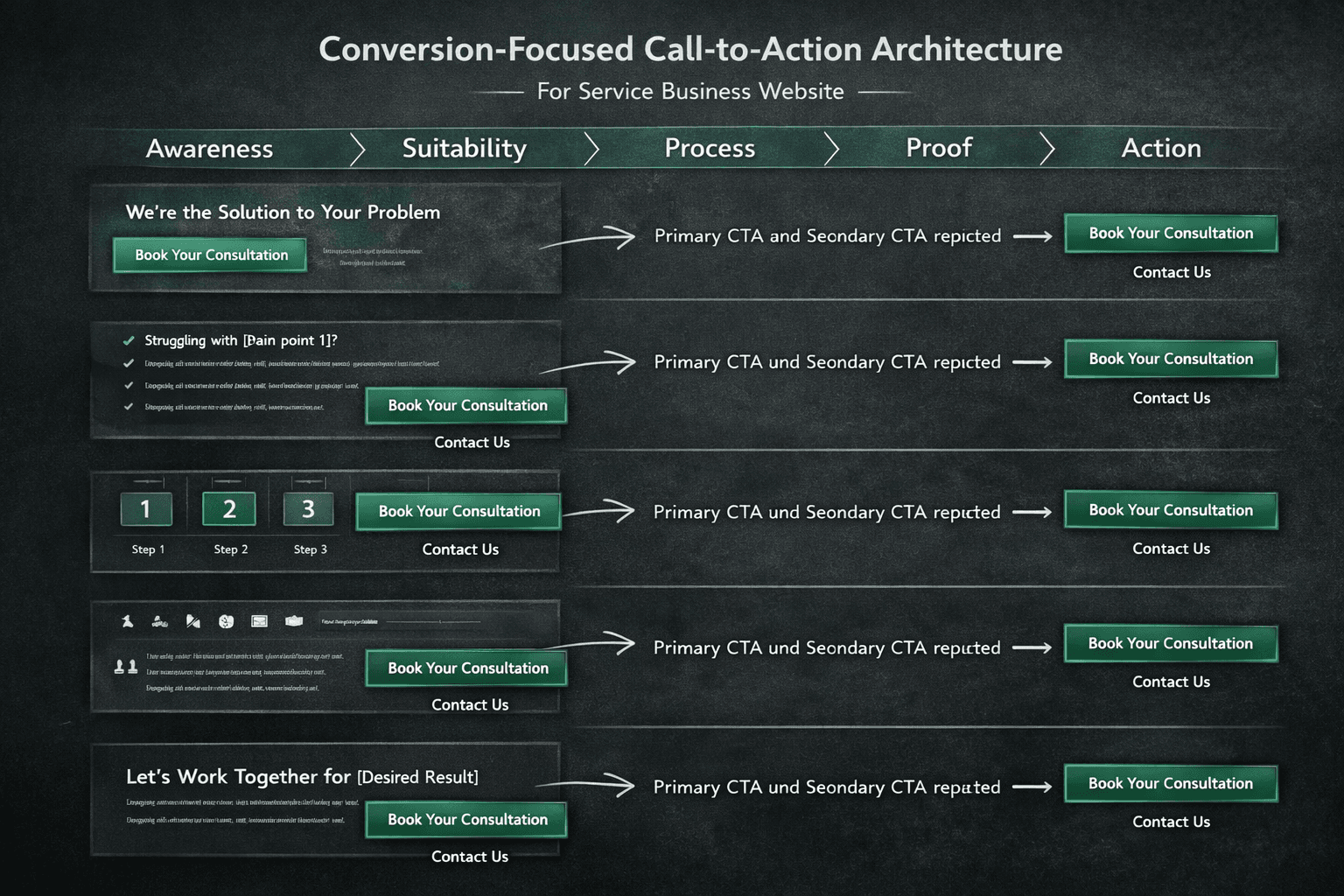Click the two-people icon beside the testimonial text
This screenshot has width=1344, height=896.
tap(126, 667)
